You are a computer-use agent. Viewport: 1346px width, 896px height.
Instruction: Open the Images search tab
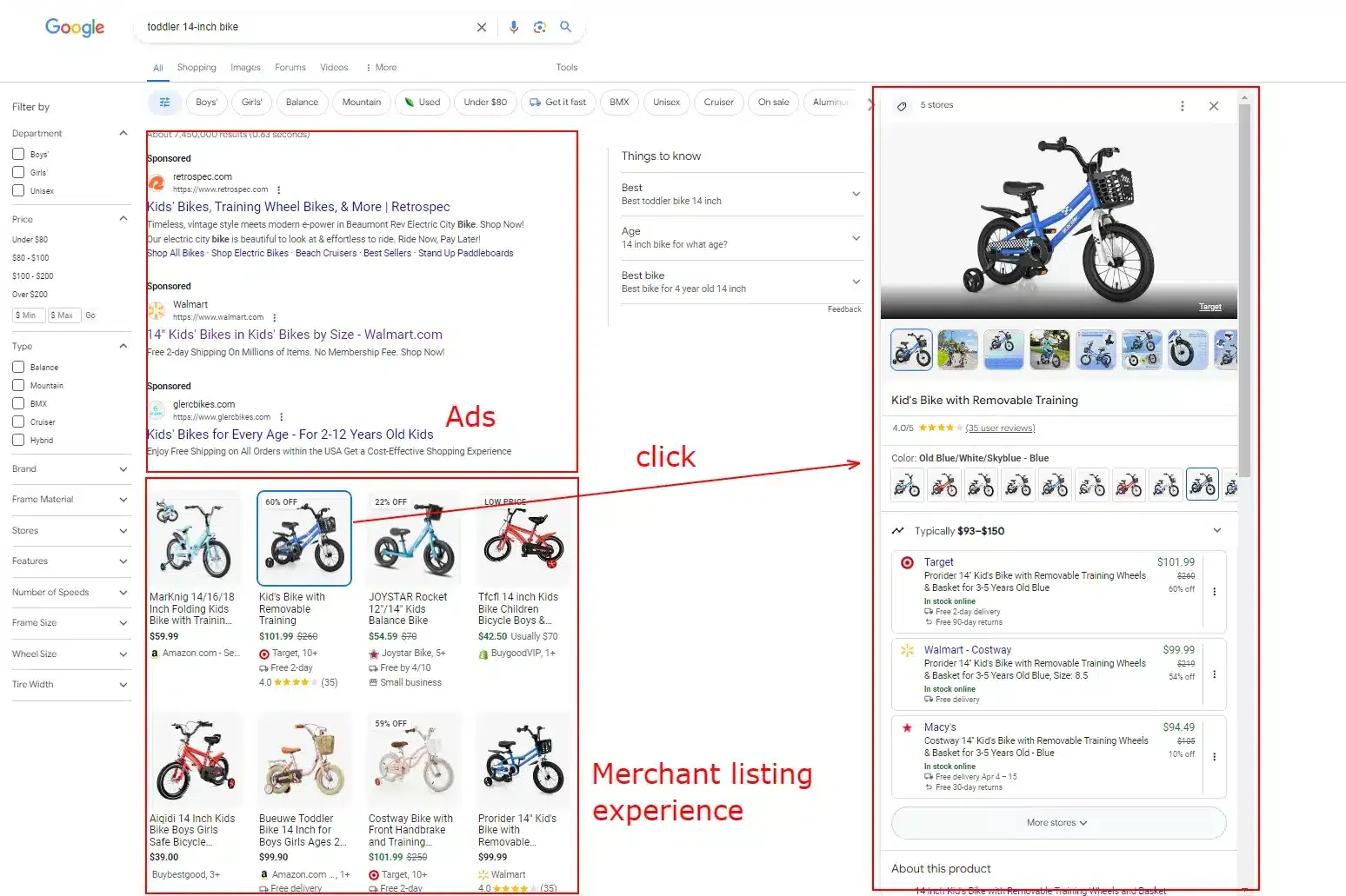(245, 67)
